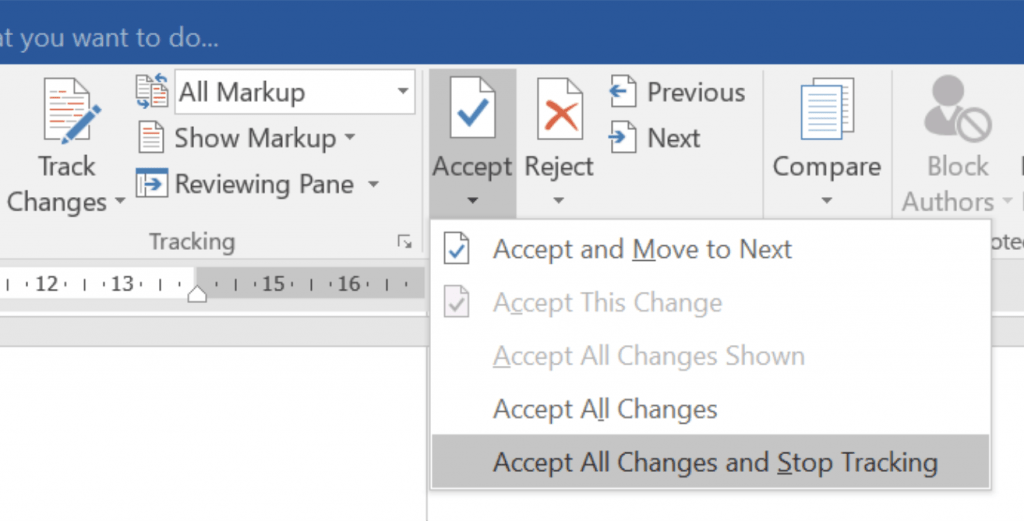Select Accept All Changes and Stop Tracking

click(715, 463)
